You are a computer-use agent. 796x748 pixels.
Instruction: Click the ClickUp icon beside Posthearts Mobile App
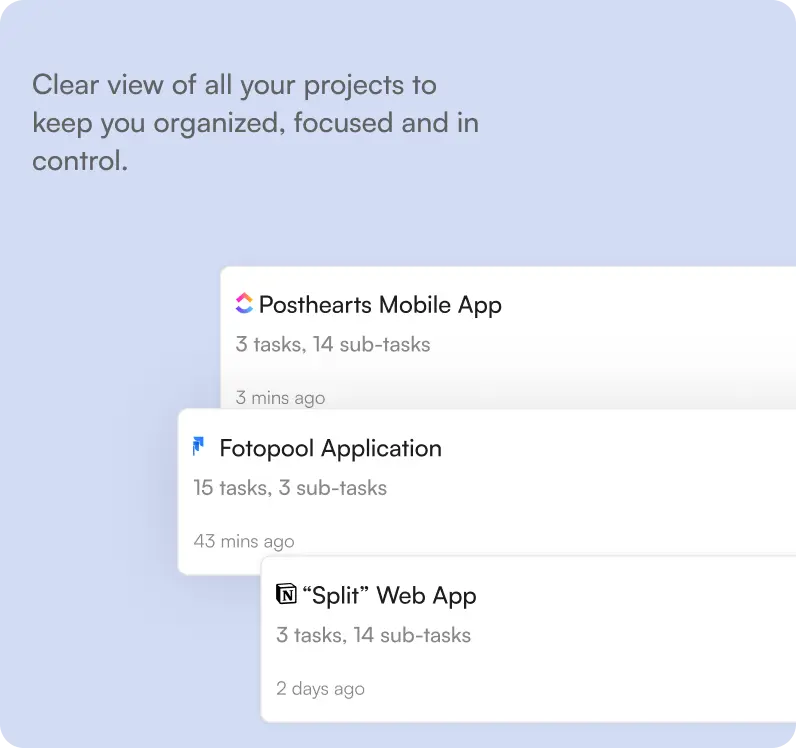click(x=244, y=304)
